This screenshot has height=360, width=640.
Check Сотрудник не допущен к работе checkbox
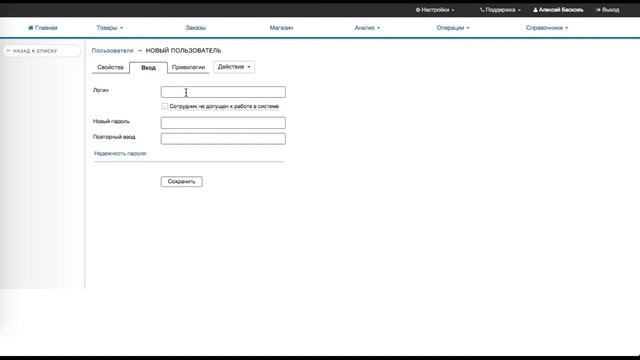coord(164,106)
